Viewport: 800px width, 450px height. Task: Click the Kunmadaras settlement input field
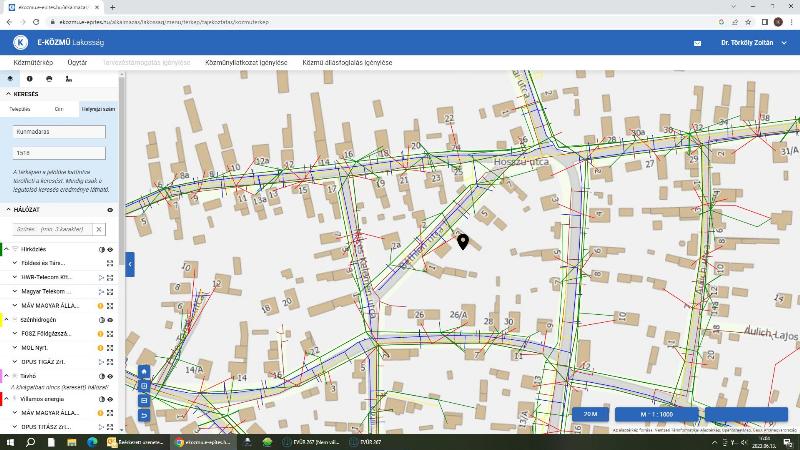pyautogui.click(x=59, y=132)
